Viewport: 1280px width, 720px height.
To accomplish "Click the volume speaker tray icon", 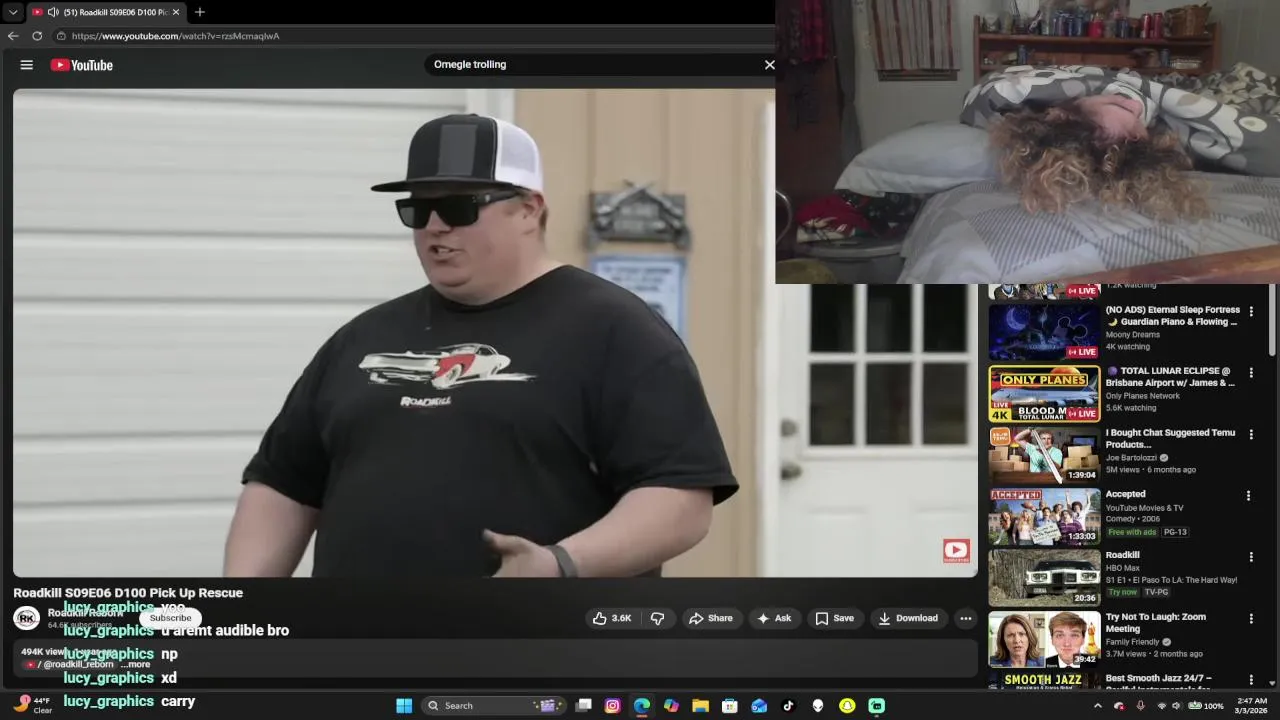I will coord(1177,705).
